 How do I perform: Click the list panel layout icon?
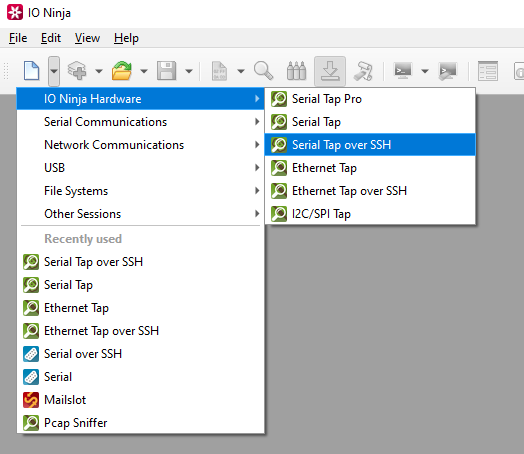488,71
